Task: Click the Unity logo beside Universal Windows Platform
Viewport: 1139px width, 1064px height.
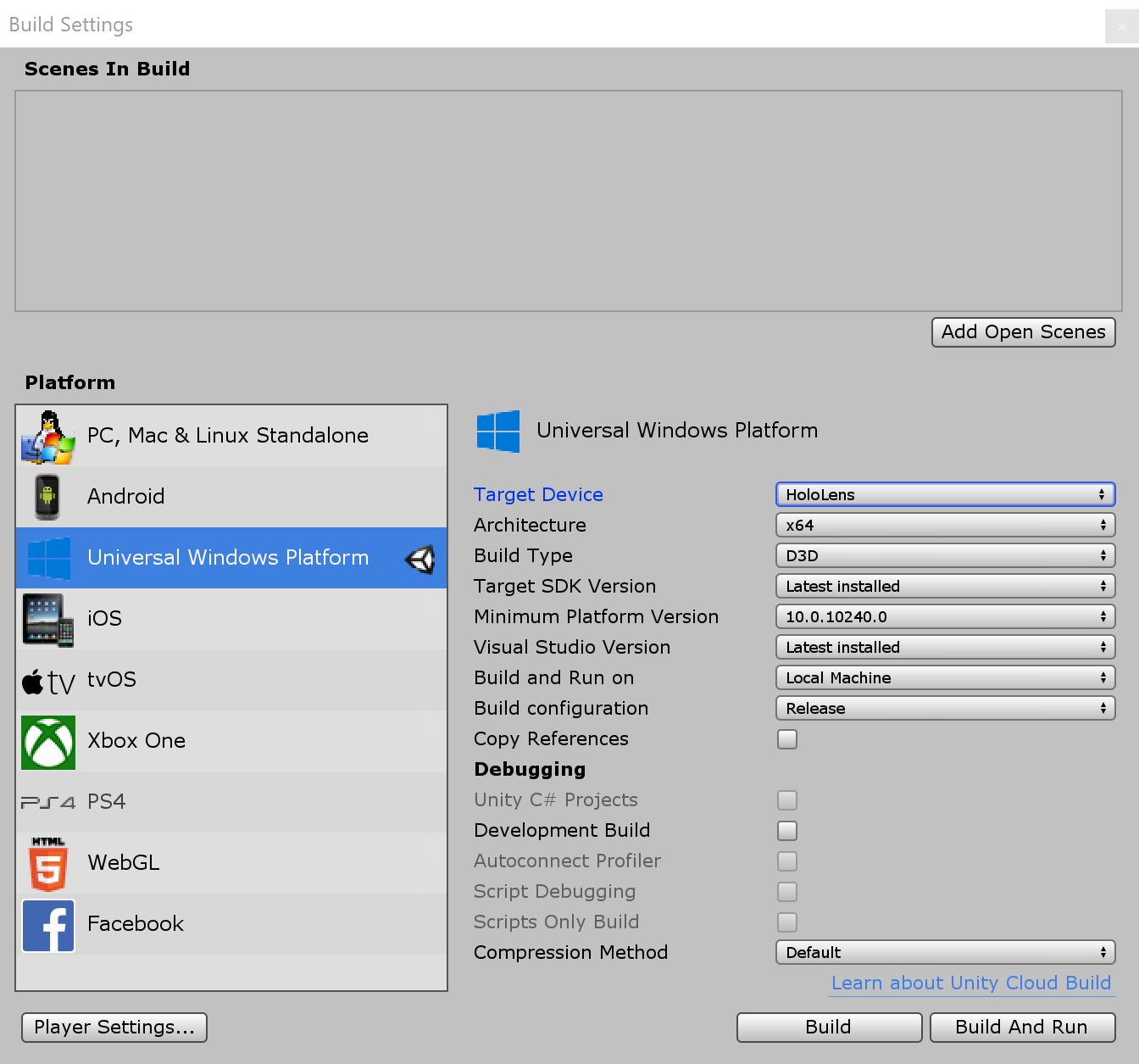Action: coord(420,559)
